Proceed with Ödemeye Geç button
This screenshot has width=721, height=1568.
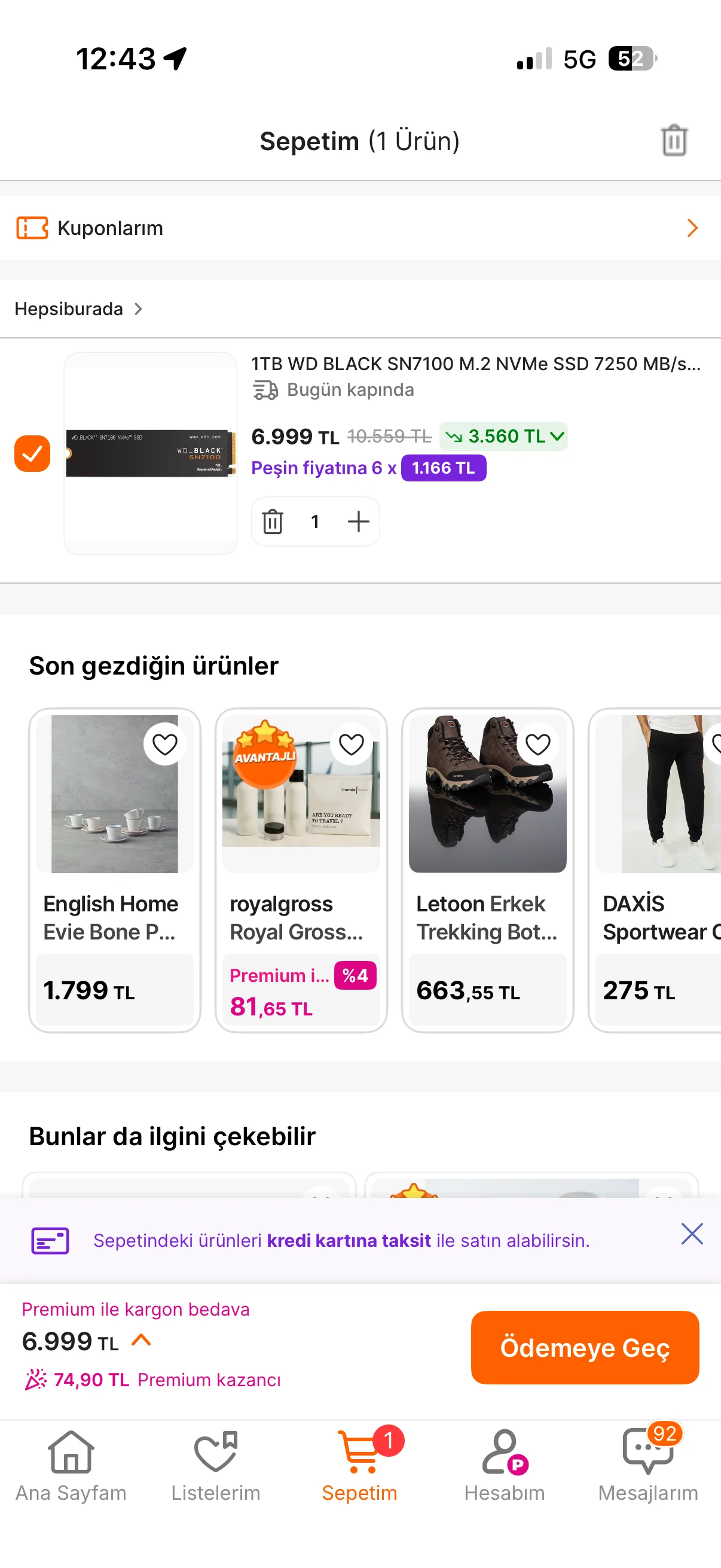[585, 1348]
